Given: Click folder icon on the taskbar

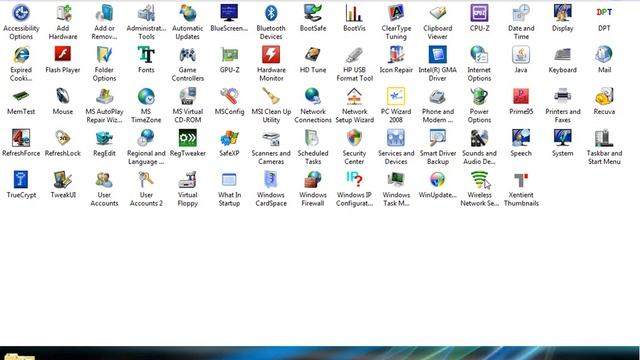Looking at the screenshot, I should pos(20,357).
